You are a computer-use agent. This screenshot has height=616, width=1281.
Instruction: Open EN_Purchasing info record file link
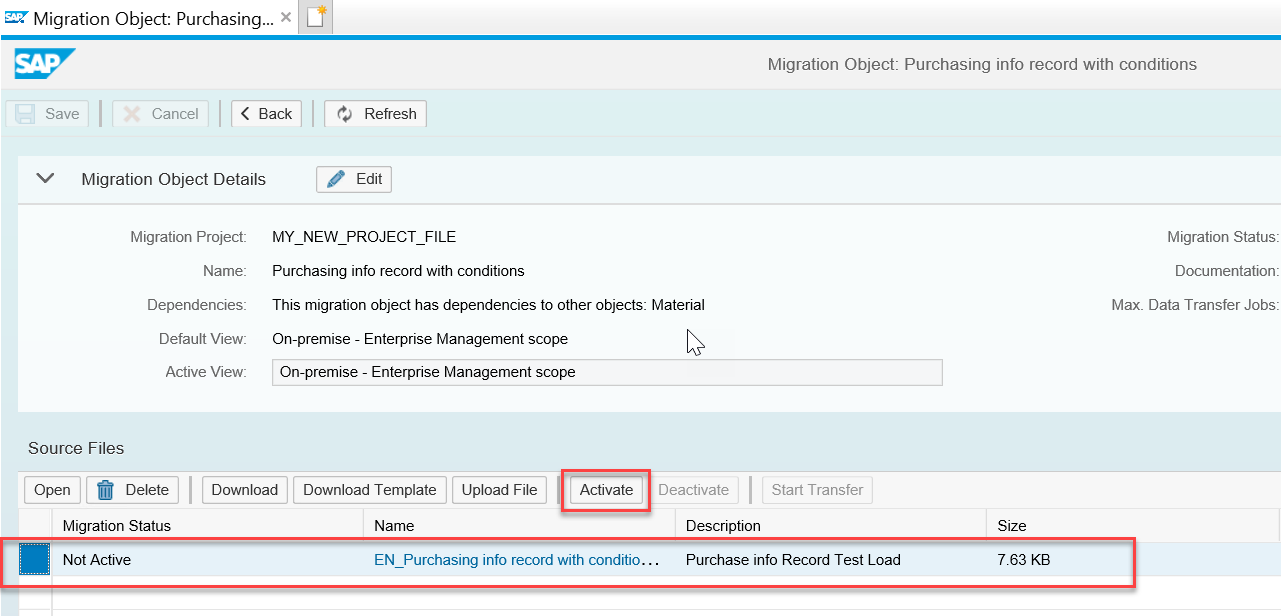coord(516,560)
